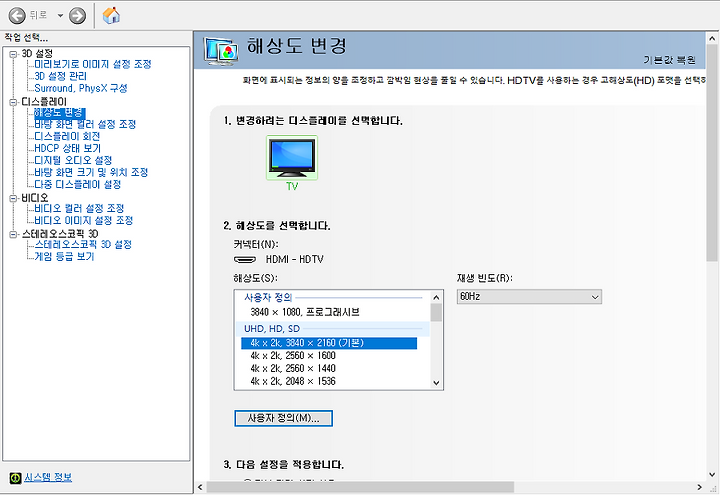Open 디지털 오디오 설정
720x495 pixels.
(73, 160)
